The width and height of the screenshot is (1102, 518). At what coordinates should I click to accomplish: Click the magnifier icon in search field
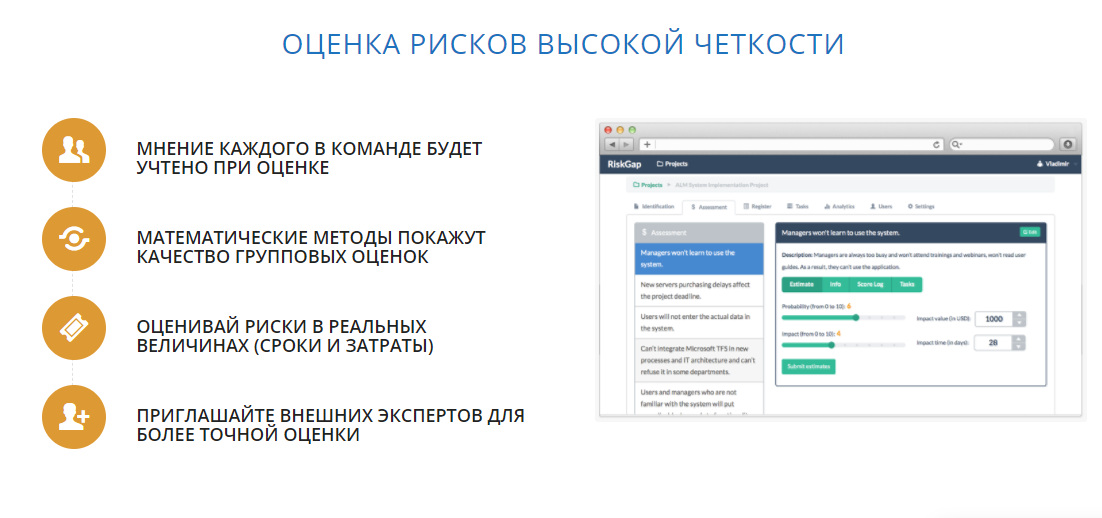click(x=956, y=144)
